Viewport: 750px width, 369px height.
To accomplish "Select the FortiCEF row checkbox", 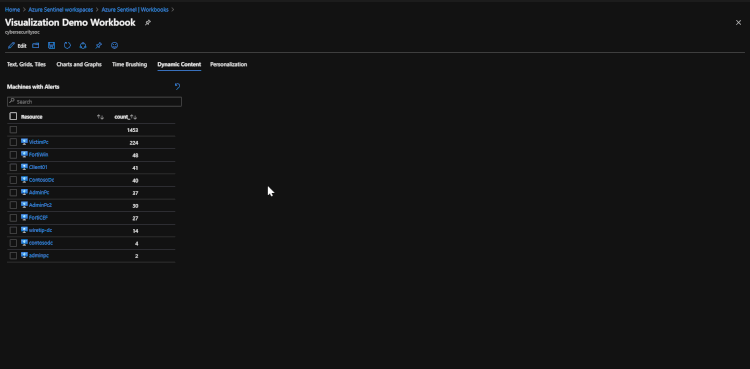I will tap(13, 218).
